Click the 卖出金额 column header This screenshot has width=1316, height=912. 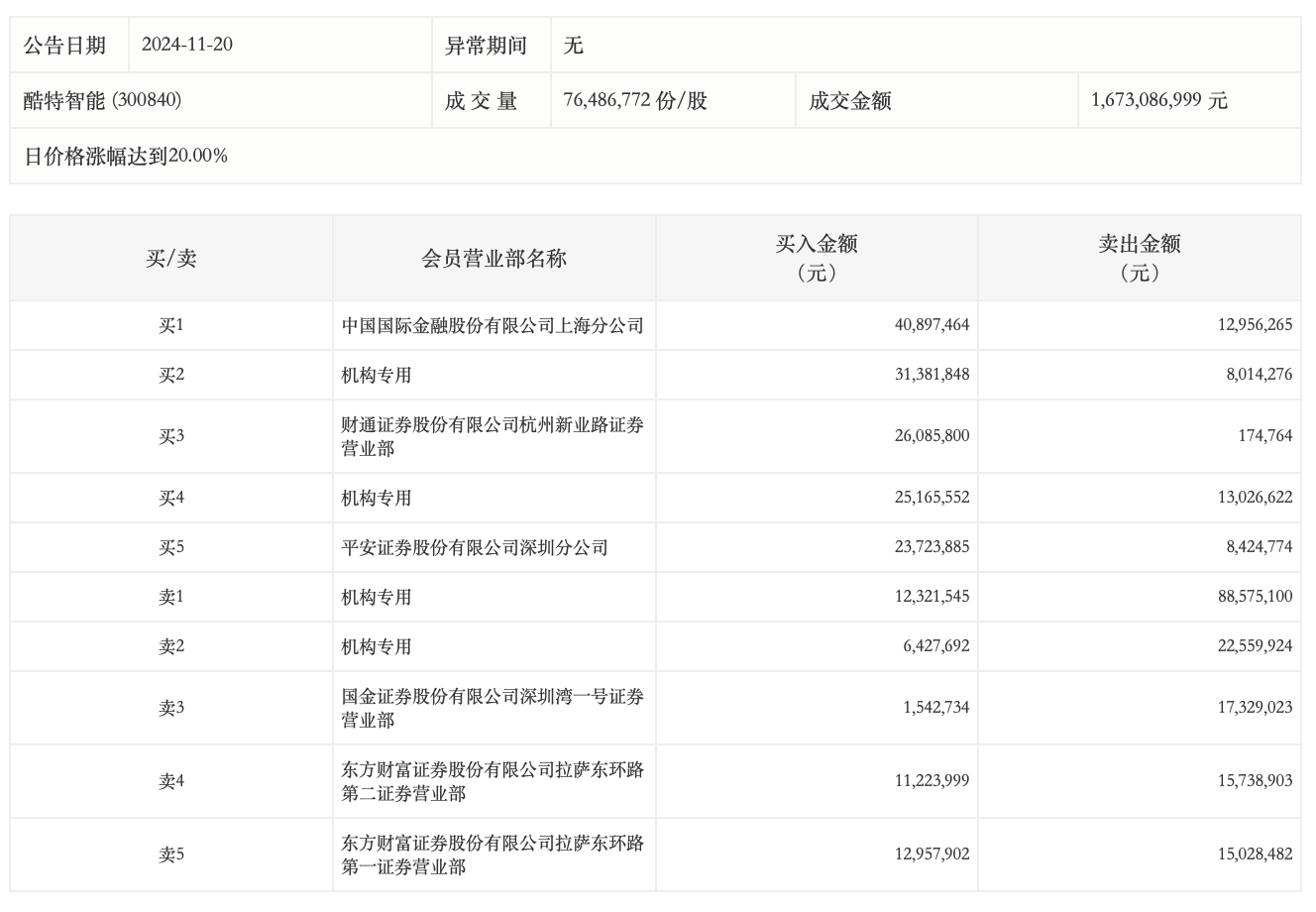(x=1139, y=258)
